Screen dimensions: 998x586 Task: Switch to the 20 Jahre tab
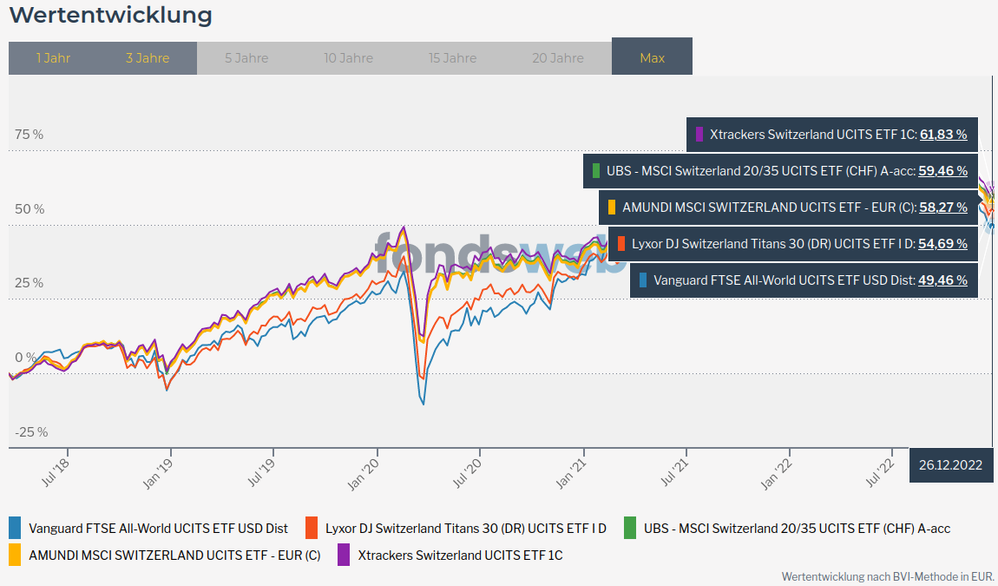click(x=557, y=58)
